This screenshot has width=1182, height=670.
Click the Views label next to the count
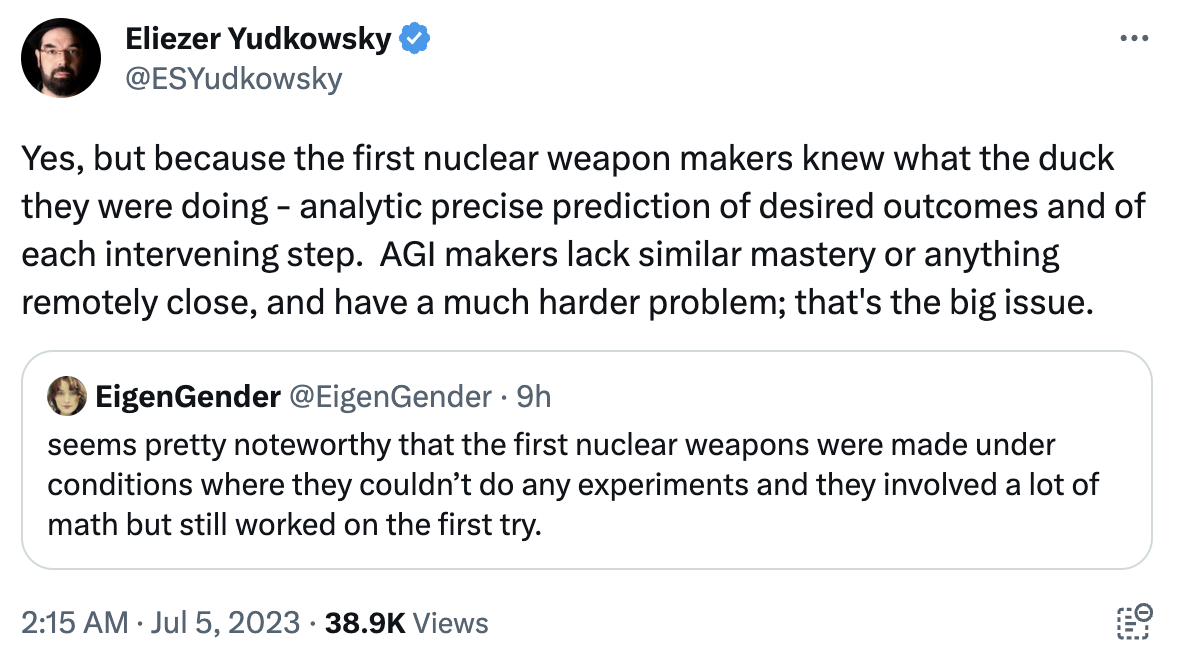pyautogui.click(x=451, y=623)
